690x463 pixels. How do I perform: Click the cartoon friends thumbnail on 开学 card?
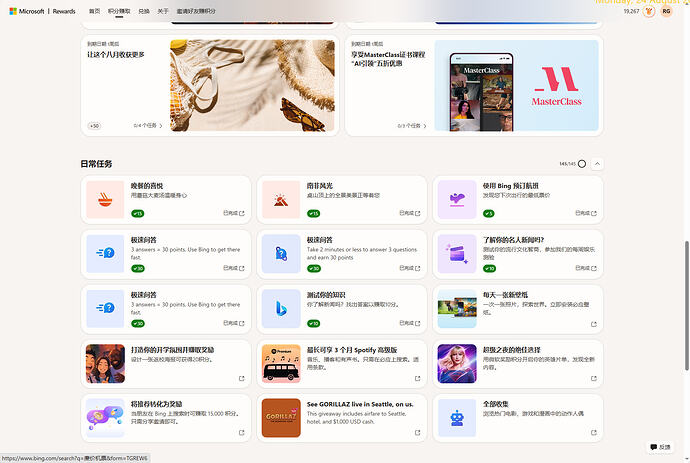pos(105,364)
